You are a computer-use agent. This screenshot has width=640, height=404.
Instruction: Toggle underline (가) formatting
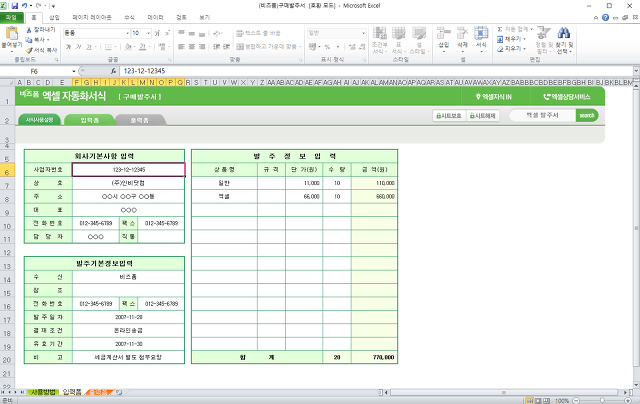coord(89,47)
